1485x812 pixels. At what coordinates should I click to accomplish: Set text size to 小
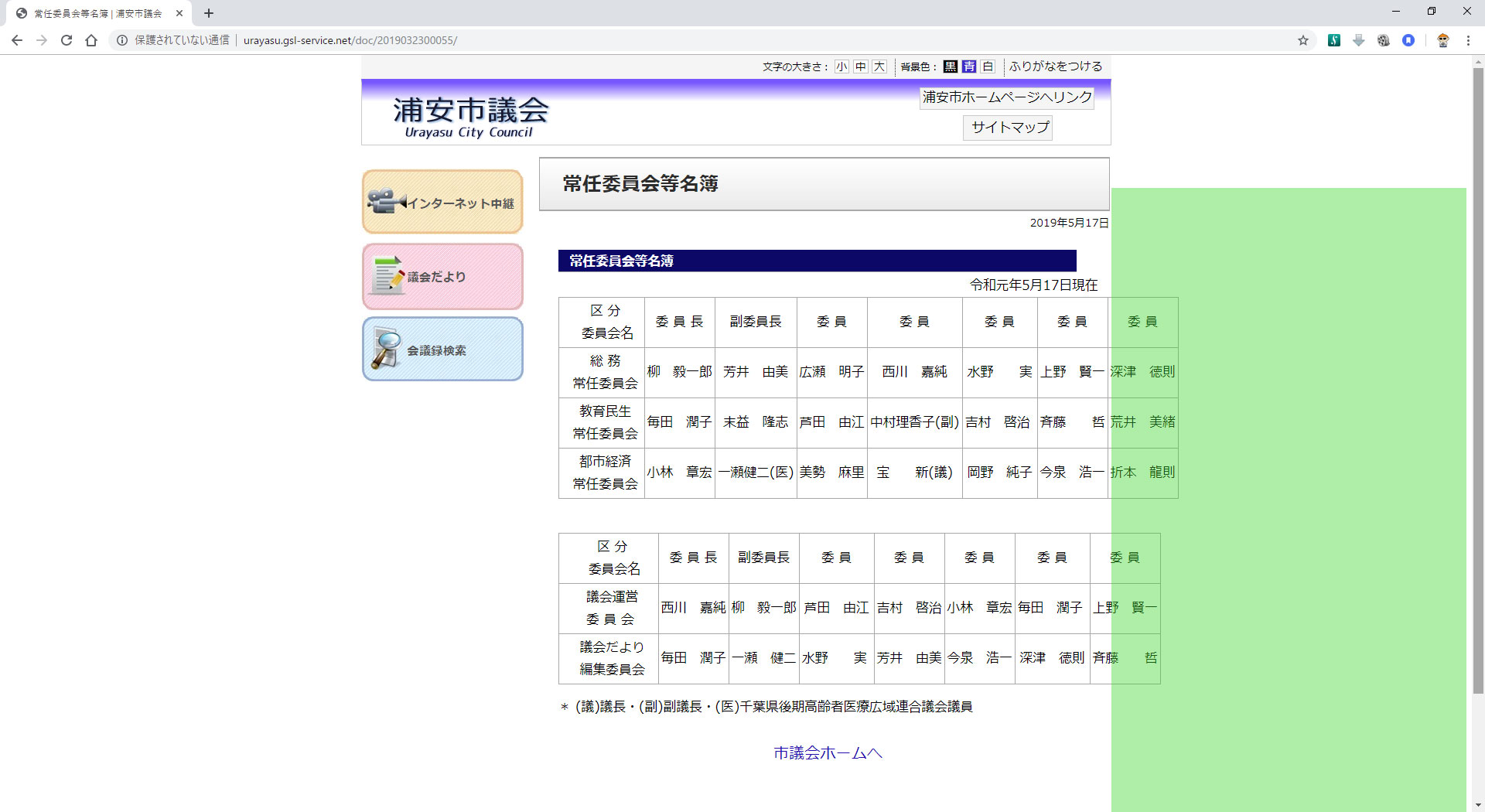(841, 67)
